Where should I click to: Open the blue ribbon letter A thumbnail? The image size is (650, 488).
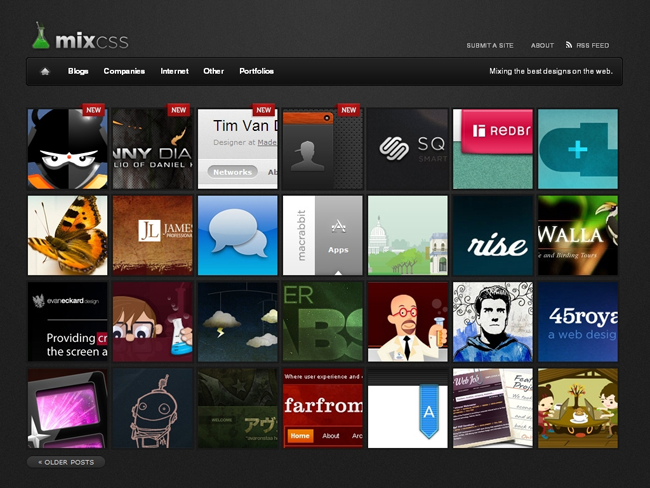[407, 408]
